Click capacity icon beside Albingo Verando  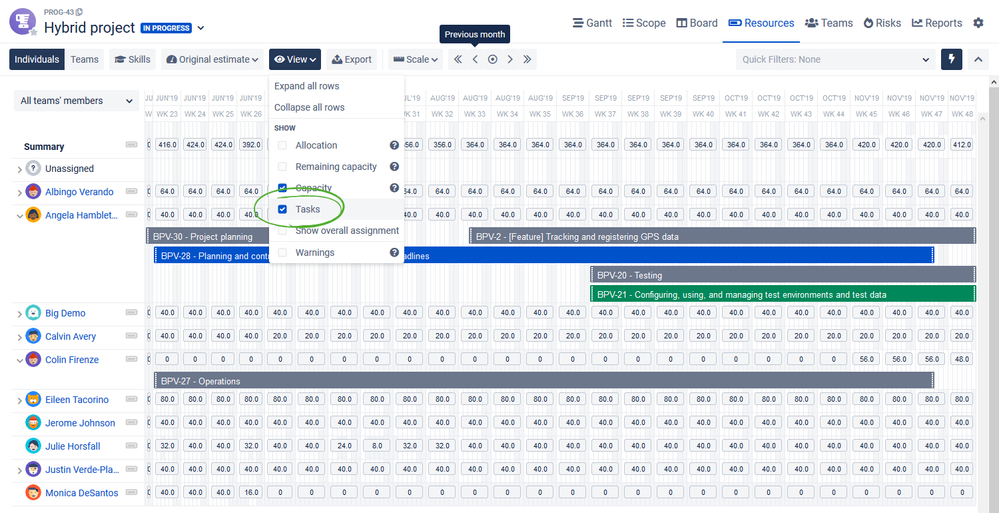click(x=132, y=191)
